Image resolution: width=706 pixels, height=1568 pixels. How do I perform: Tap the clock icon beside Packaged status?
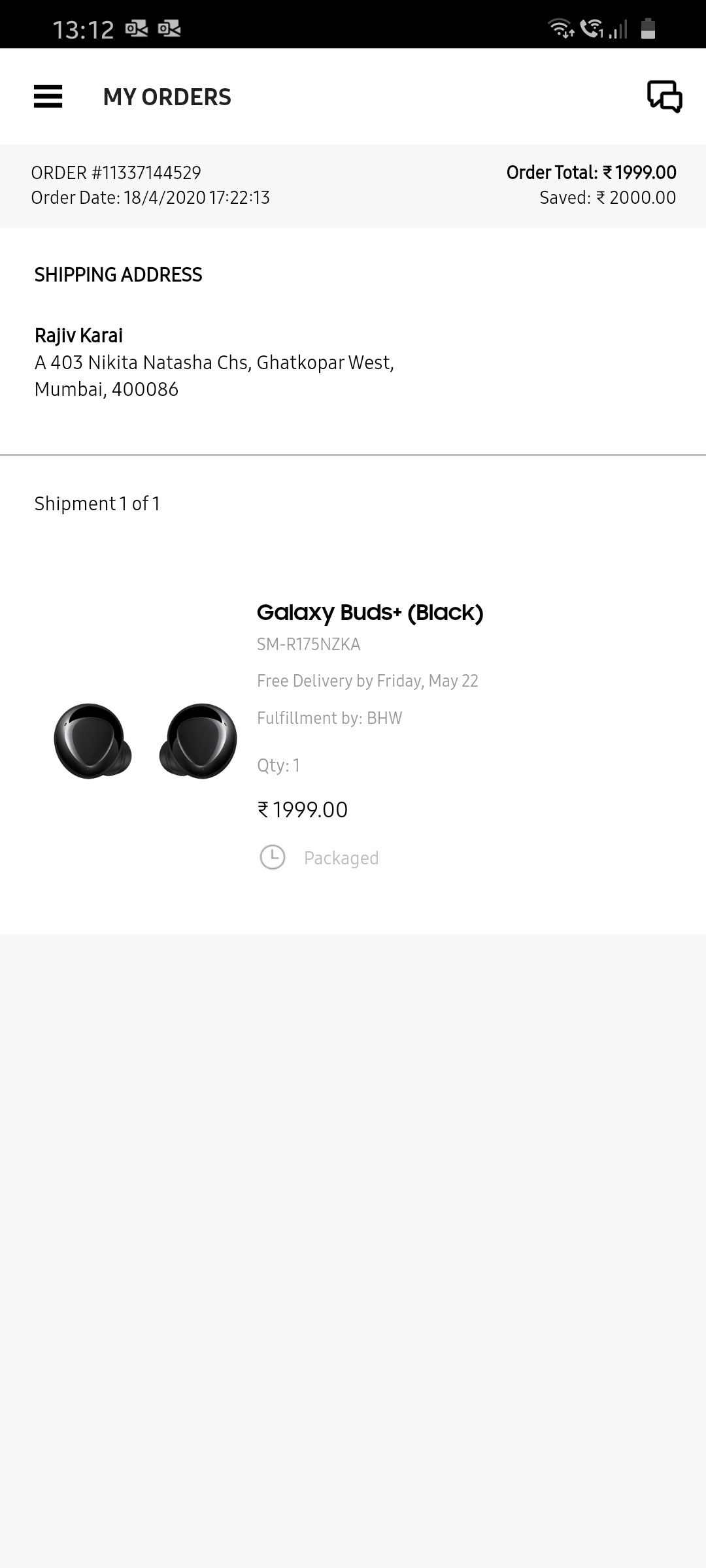click(x=273, y=857)
